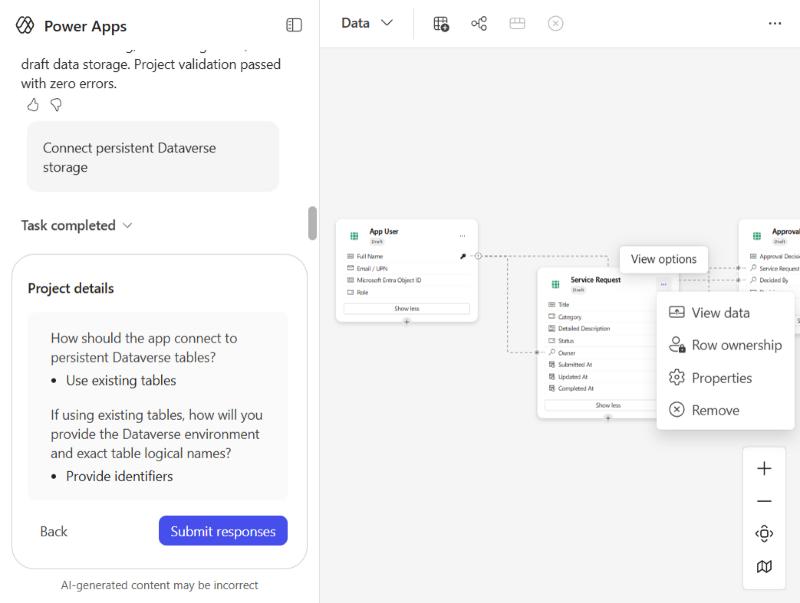Image resolution: width=800 pixels, height=603 pixels.
Task: Click the thumbs up feedback icon
Action: [x=33, y=105]
